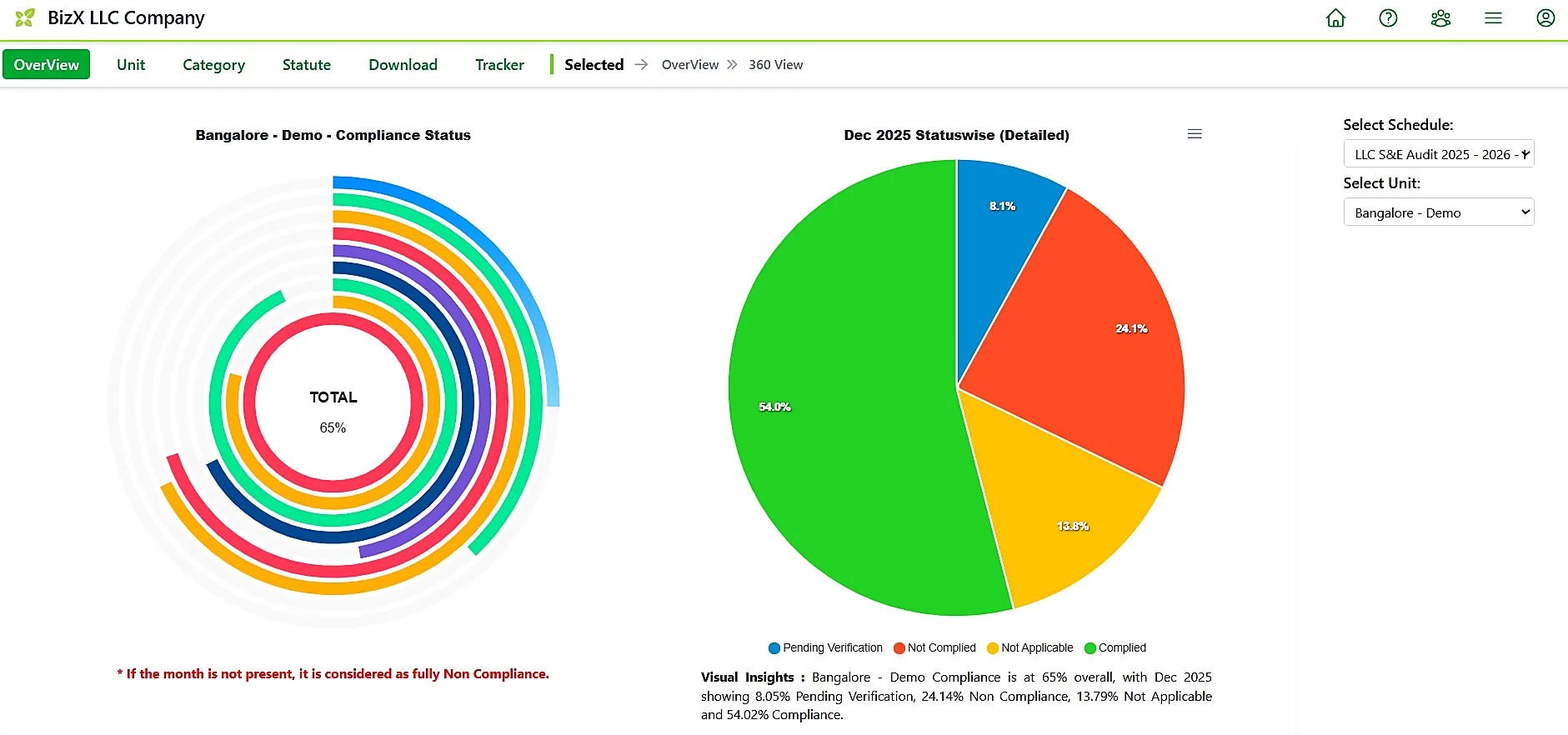This screenshot has width=1568, height=735.
Task: Click the Visual Insights paragraph
Action: point(956,696)
